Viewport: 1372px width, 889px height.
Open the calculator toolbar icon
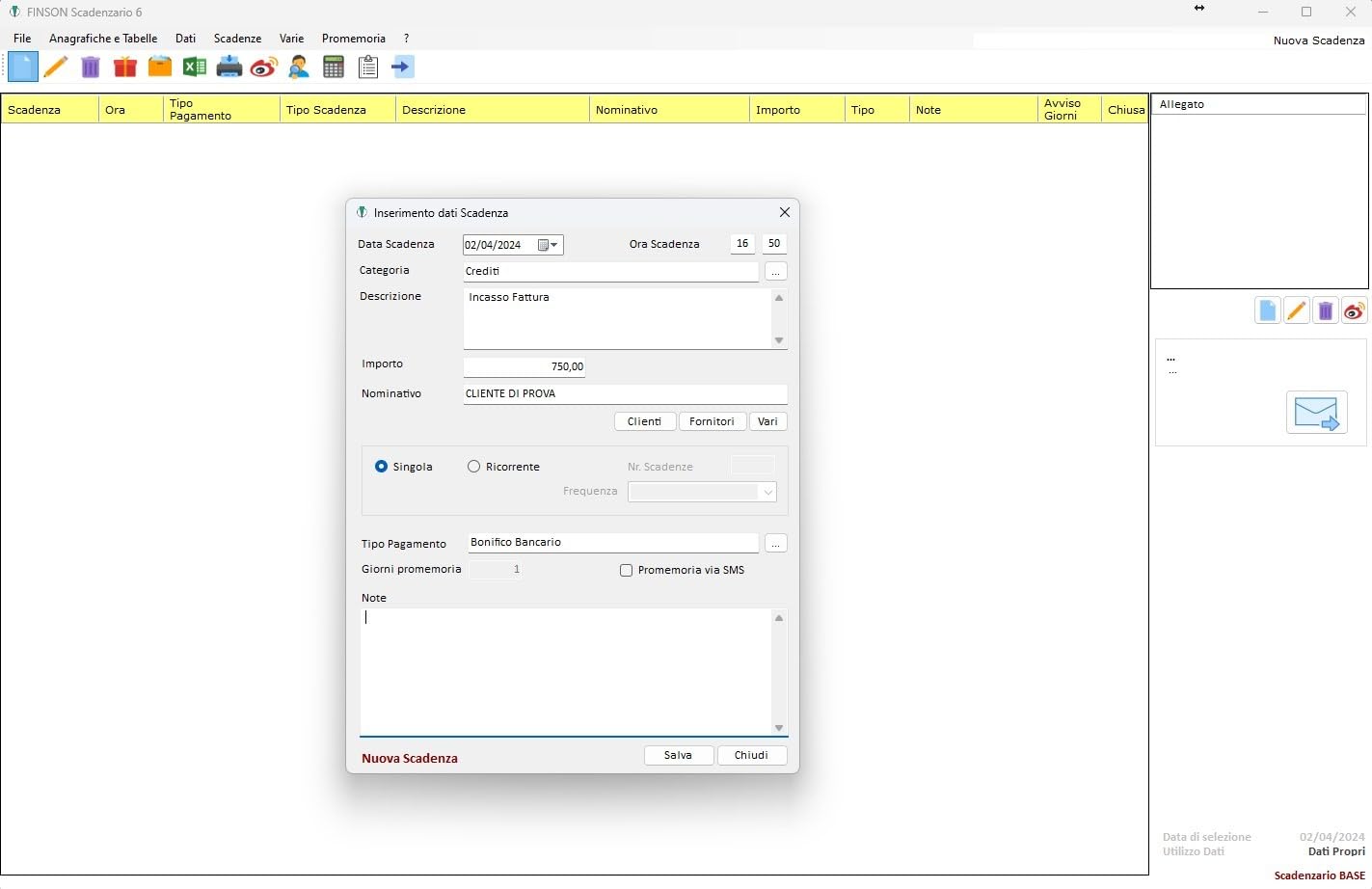tap(334, 67)
